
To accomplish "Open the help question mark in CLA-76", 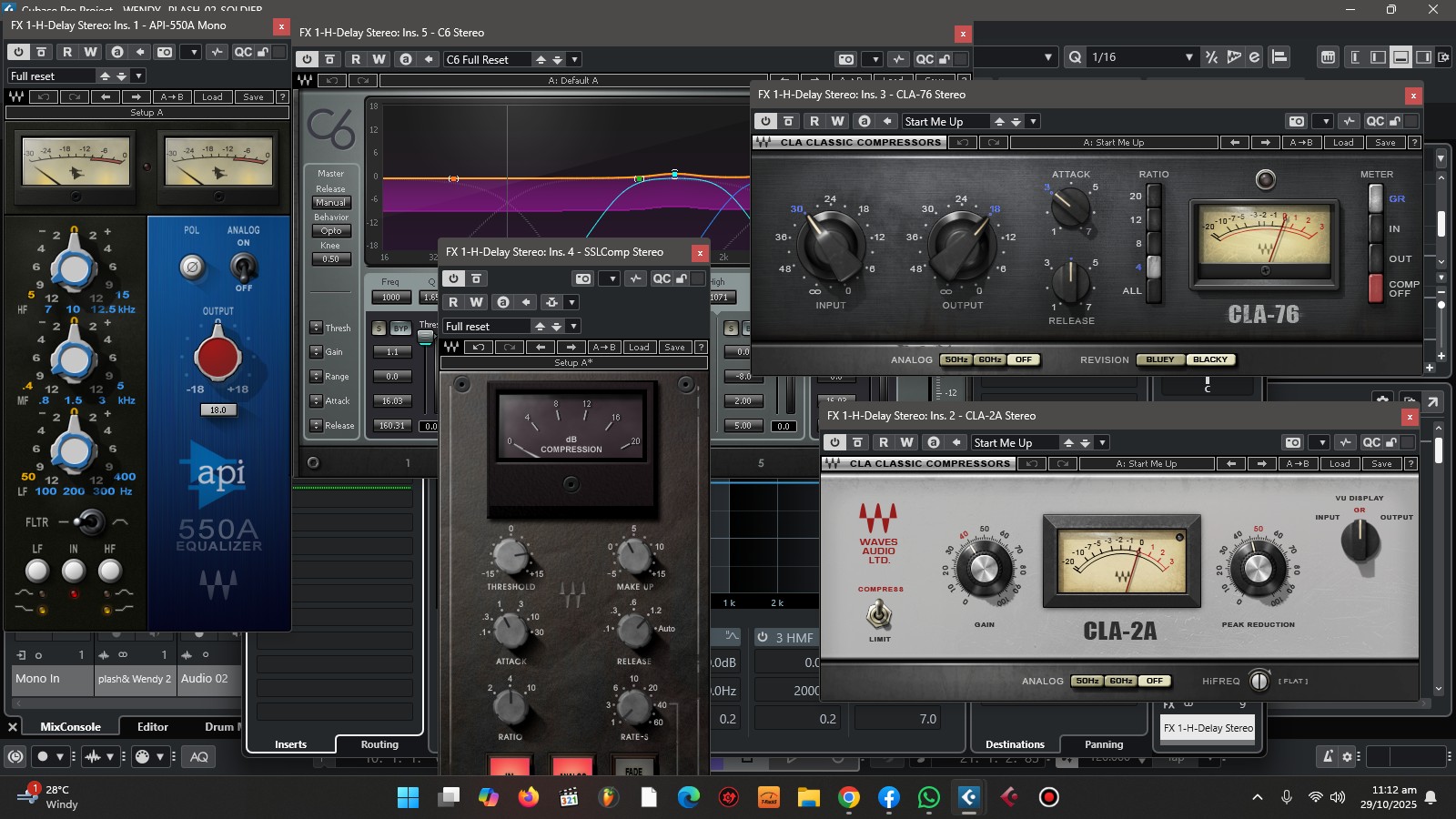I will tap(1414, 142).
